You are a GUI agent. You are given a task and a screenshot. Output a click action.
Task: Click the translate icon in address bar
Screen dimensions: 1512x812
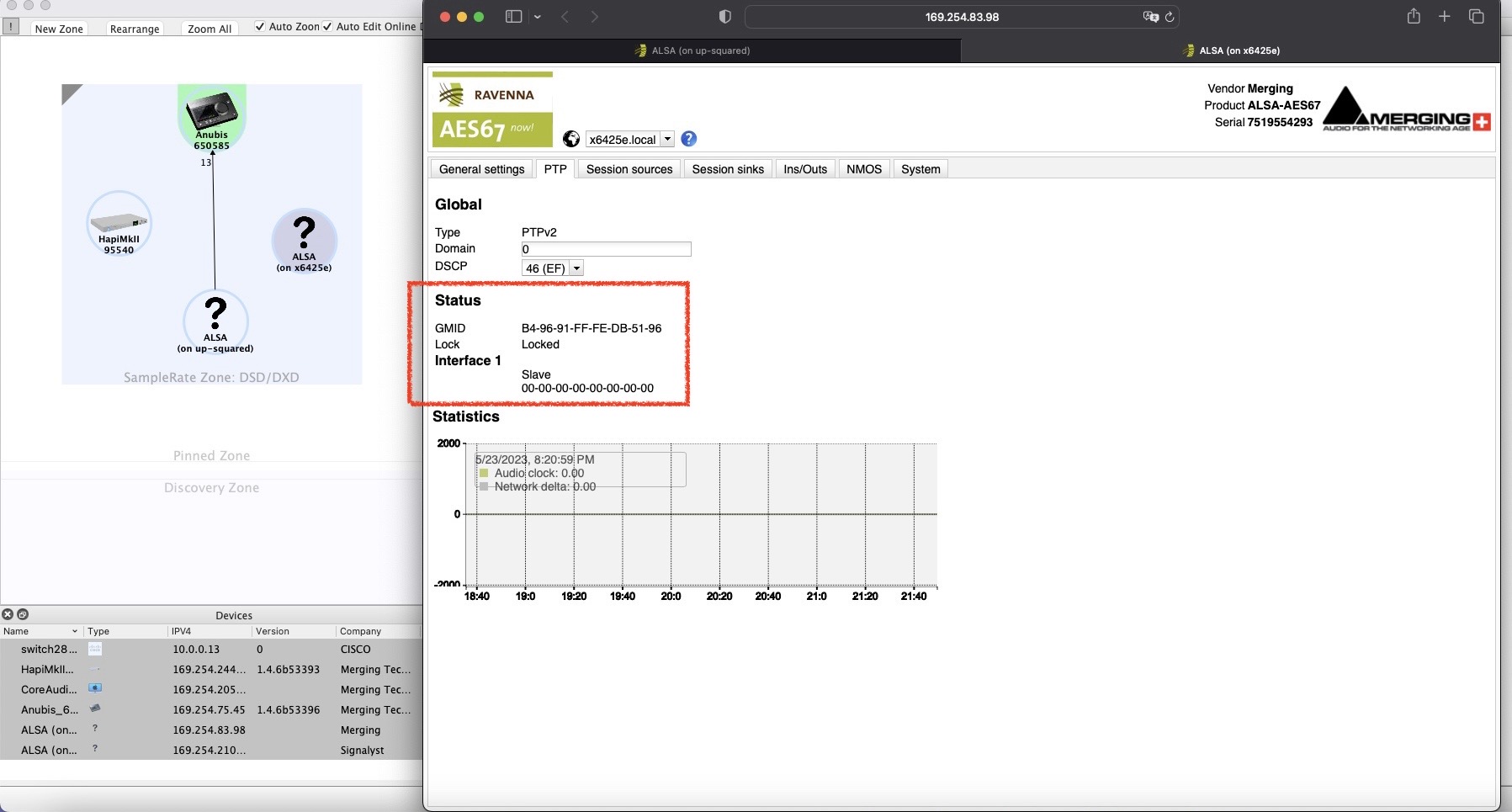tap(1150, 17)
